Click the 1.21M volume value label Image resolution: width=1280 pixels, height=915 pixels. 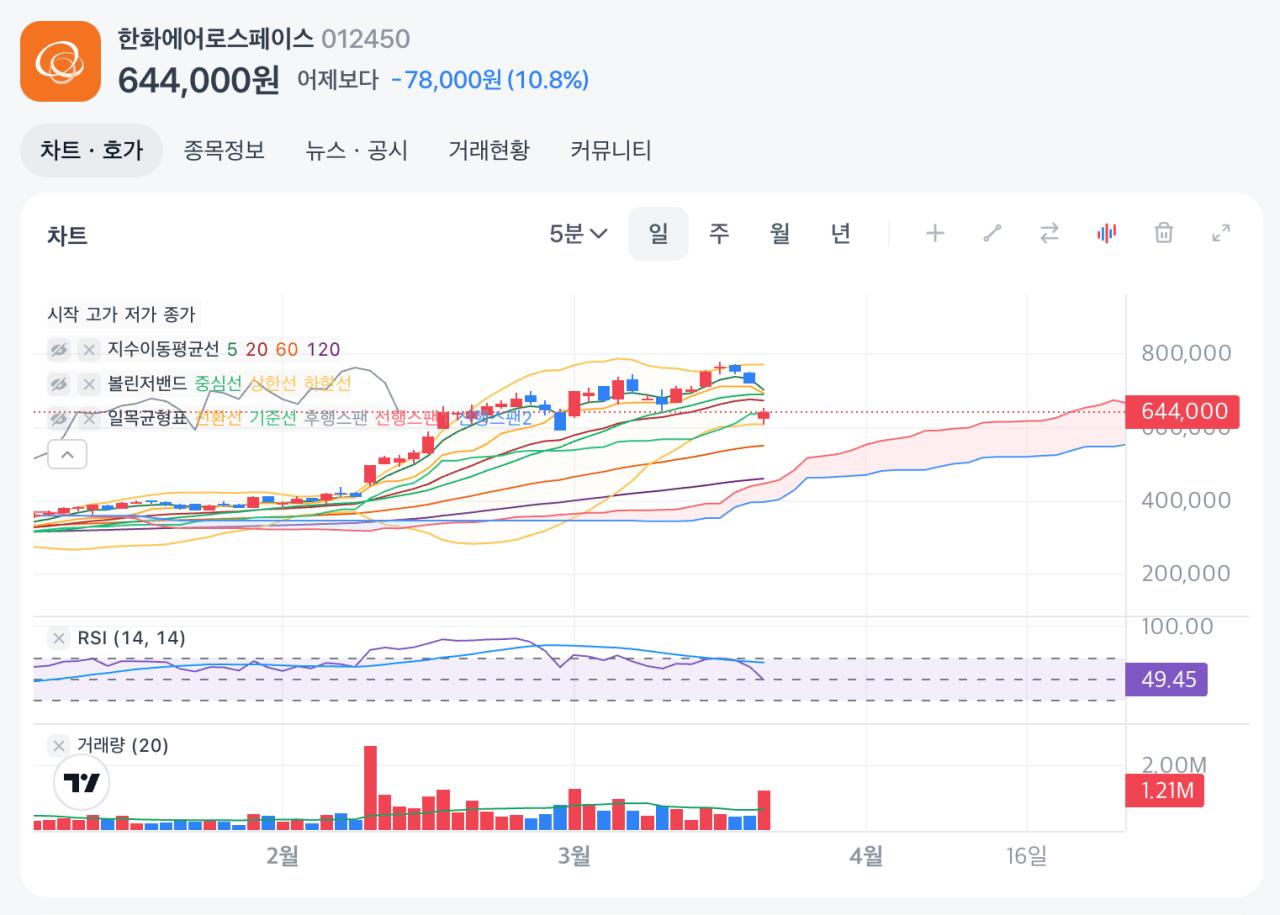pyautogui.click(x=1165, y=792)
